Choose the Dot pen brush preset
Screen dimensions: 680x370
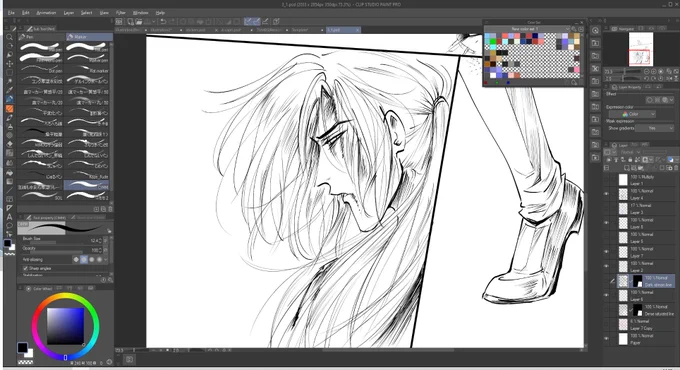(x=41, y=69)
